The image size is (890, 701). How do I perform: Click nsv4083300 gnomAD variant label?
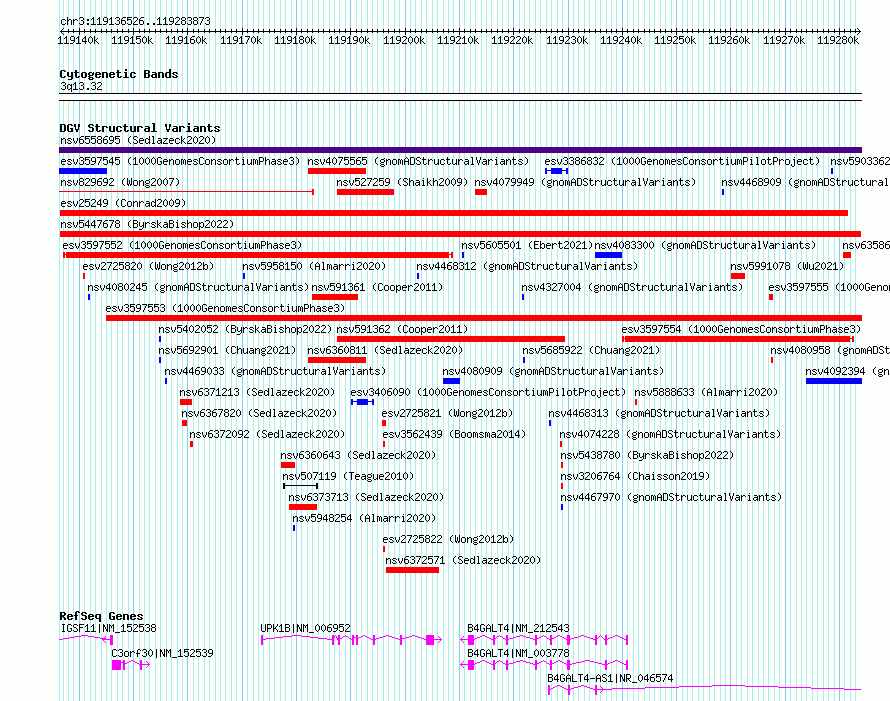click(705, 245)
